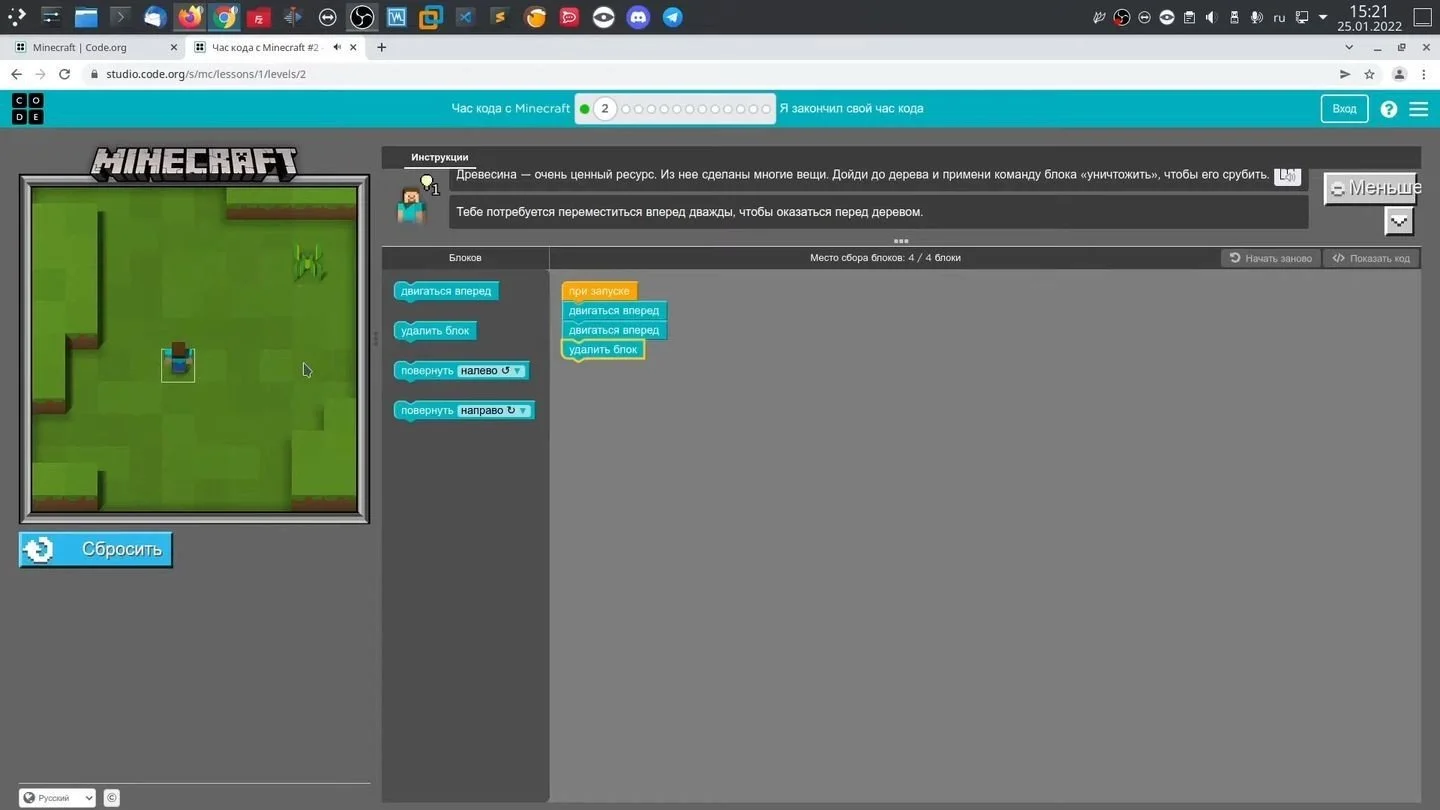Click the Меньше button to shrink instructions

click(1371, 188)
